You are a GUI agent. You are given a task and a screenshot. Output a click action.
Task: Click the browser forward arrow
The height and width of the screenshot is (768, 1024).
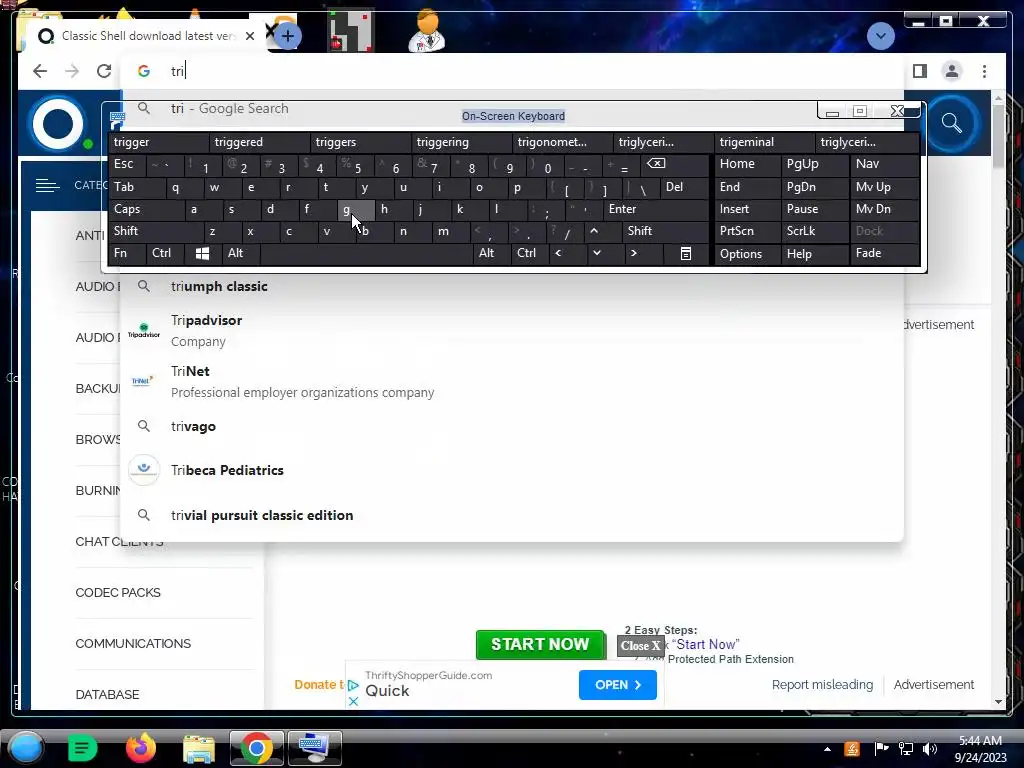(72, 71)
